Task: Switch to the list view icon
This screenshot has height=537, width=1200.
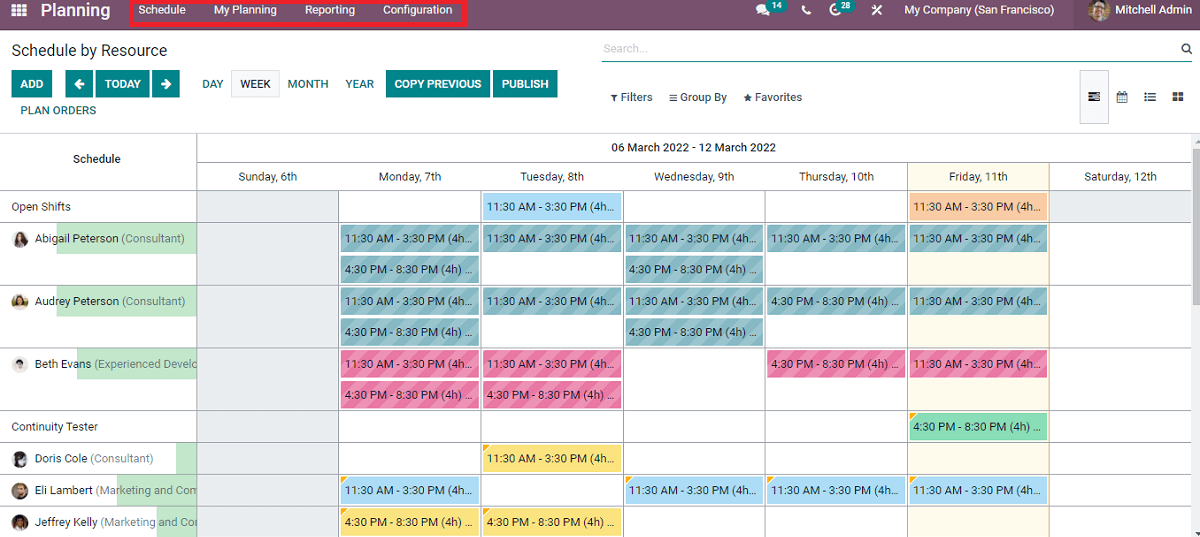Action: [x=1150, y=97]
